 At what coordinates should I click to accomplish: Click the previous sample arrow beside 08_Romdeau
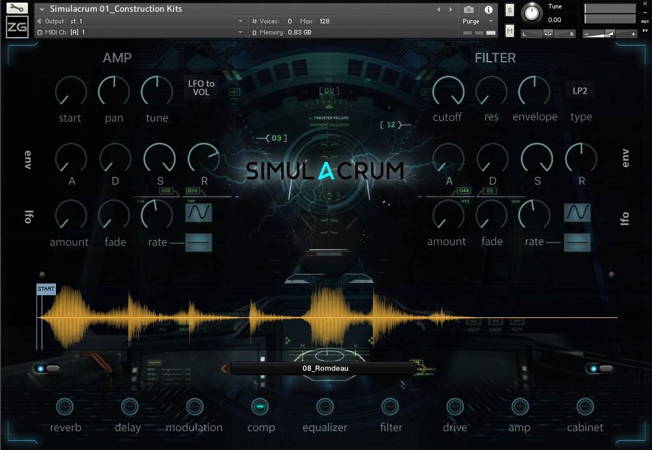(224, 368)
